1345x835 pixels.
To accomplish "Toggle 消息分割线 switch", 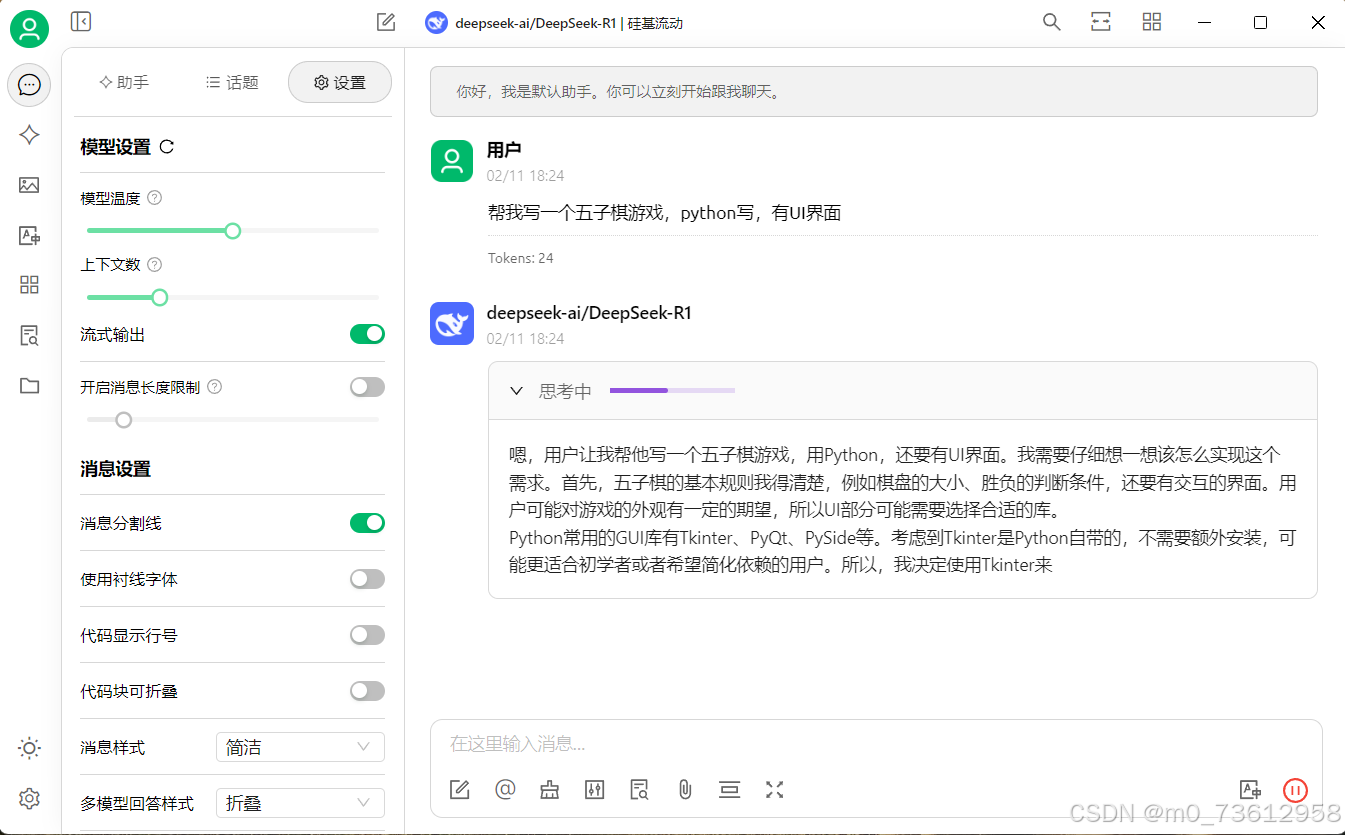I will click(367, 523).
